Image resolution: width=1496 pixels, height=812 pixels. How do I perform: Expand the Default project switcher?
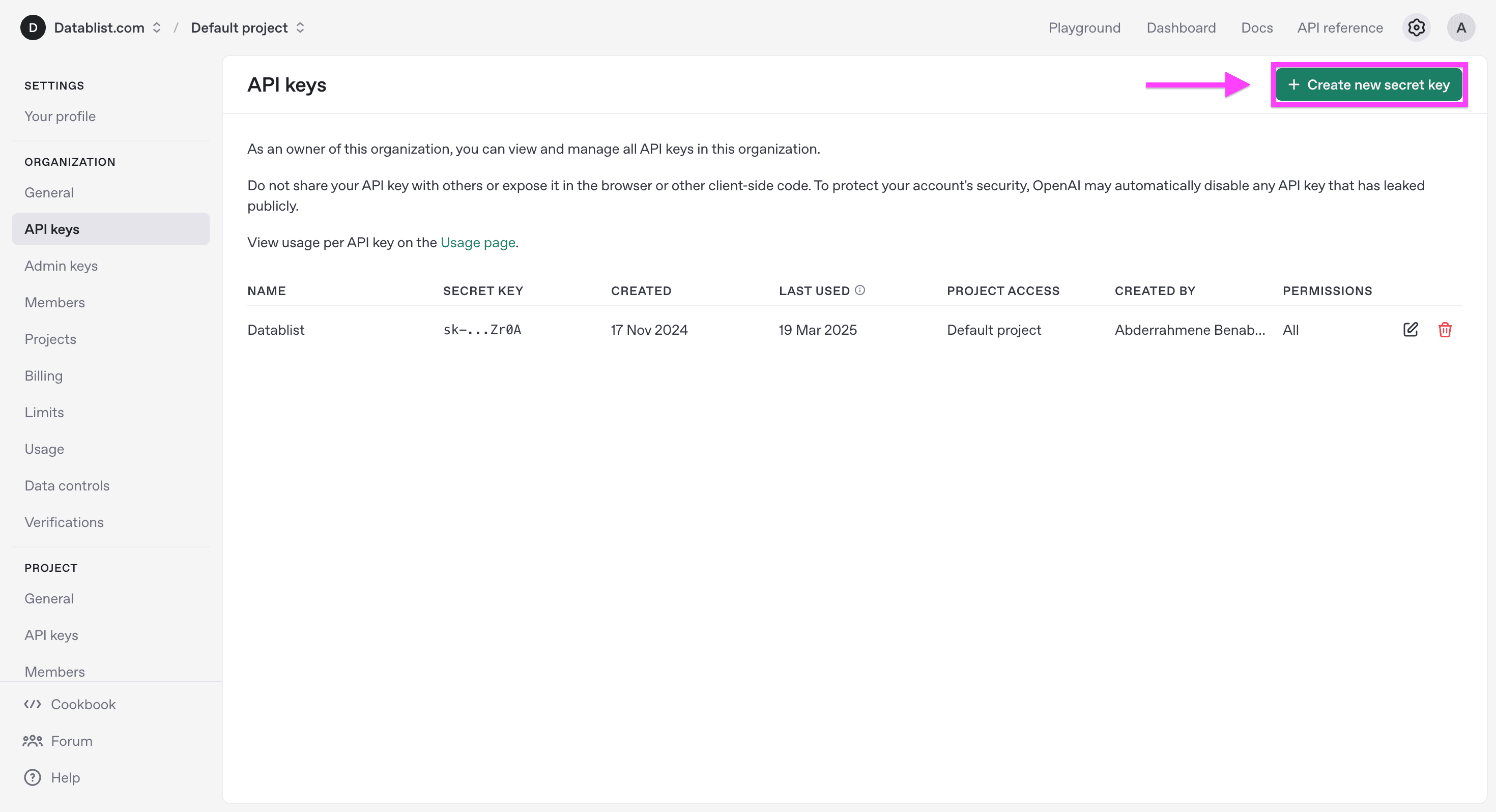(301, 27)
